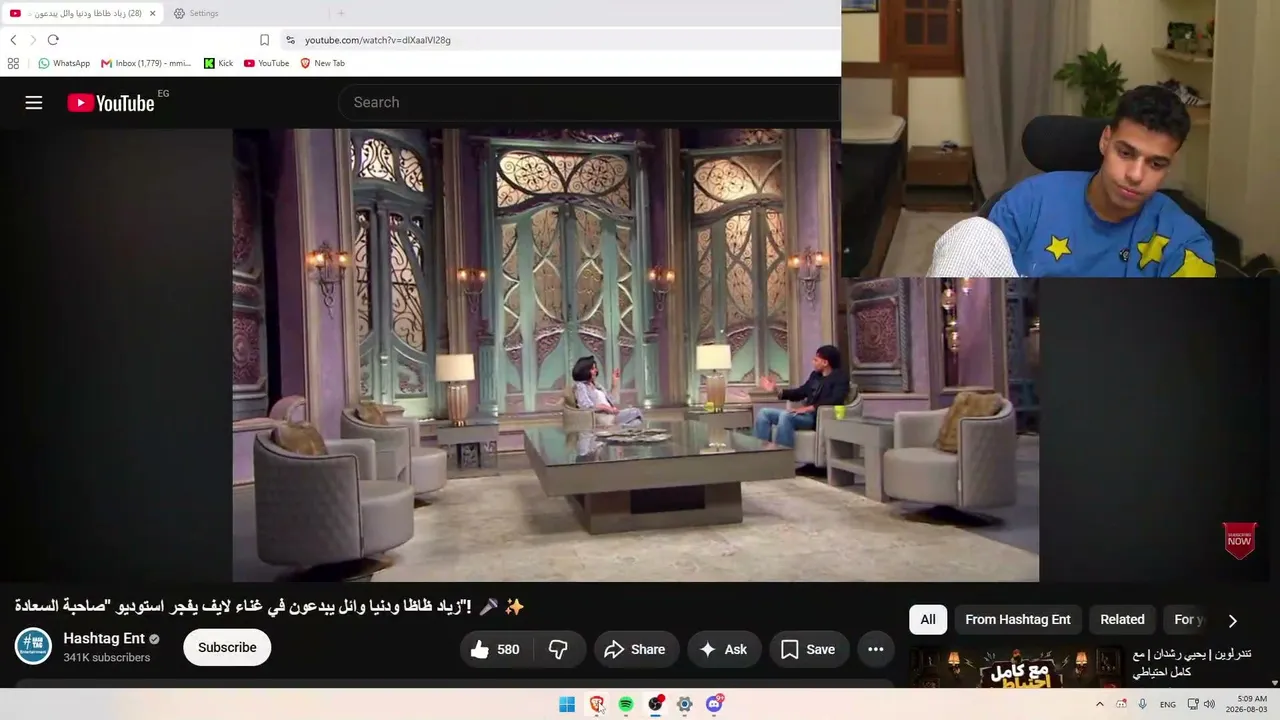This screenshot has width=1280, height=720.
Task: Open the Brave browser taskbar icon
Action: click(x=597, y=704)
